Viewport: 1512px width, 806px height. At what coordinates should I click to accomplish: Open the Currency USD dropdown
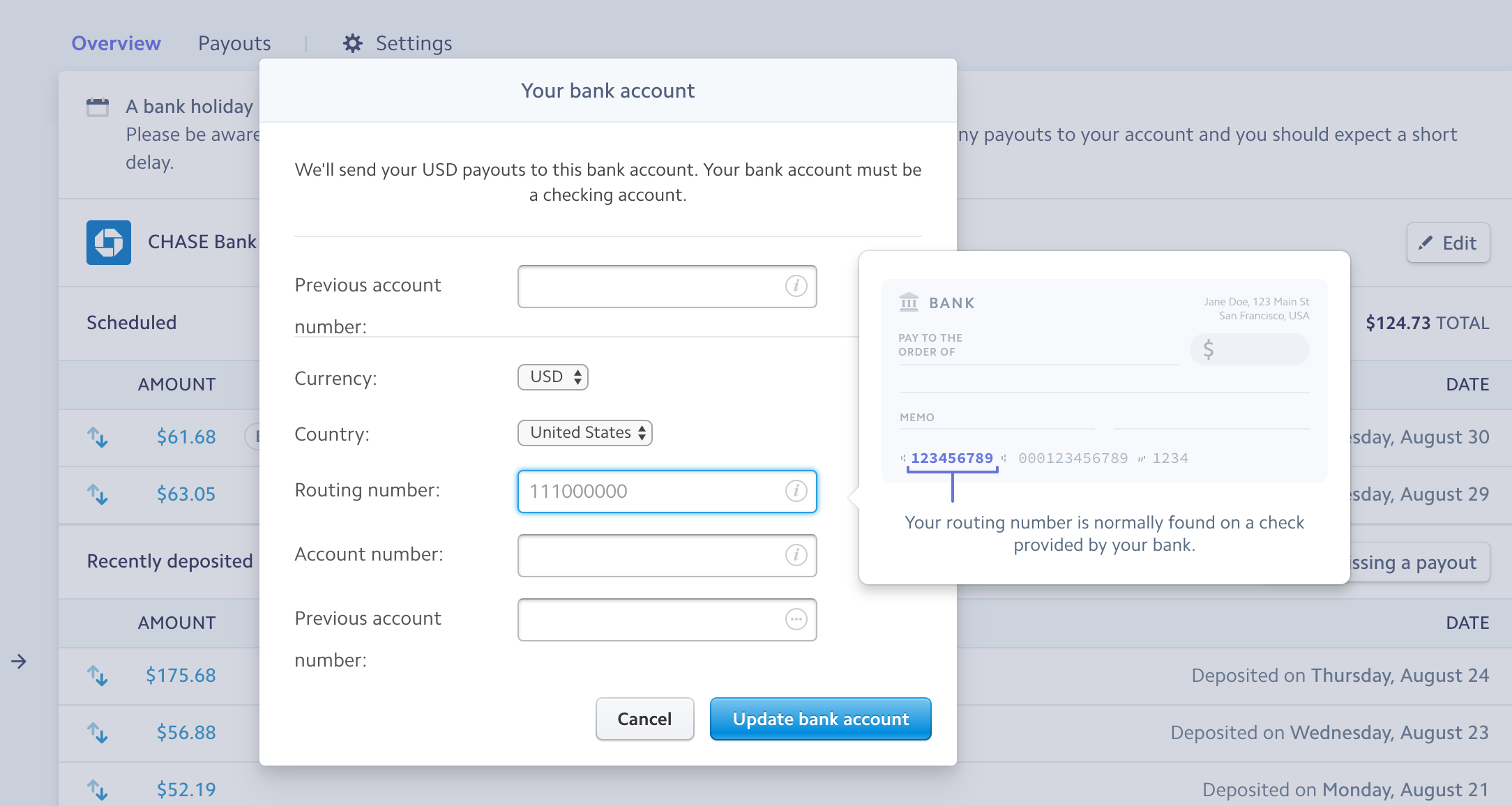point(553,377)
